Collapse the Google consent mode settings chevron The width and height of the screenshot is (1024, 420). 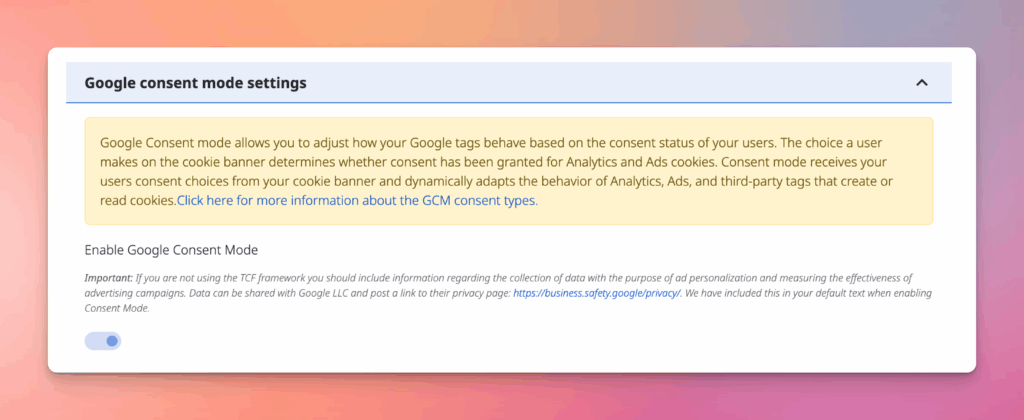(x=922, y=83)
